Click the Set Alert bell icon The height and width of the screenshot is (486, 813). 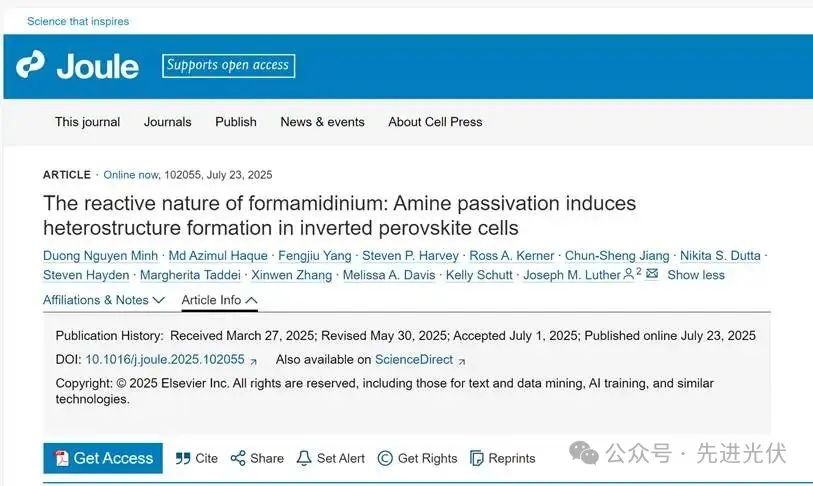tap(304, 458)
